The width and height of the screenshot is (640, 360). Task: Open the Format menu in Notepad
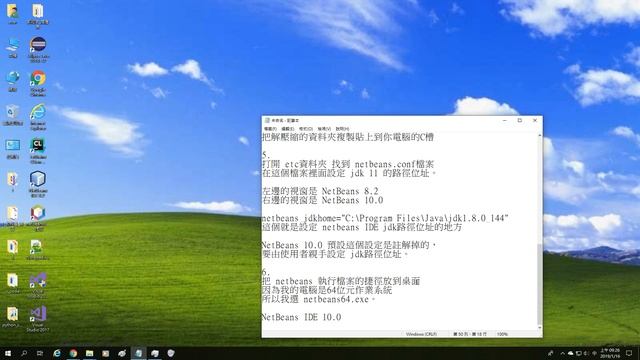[306, 129]
